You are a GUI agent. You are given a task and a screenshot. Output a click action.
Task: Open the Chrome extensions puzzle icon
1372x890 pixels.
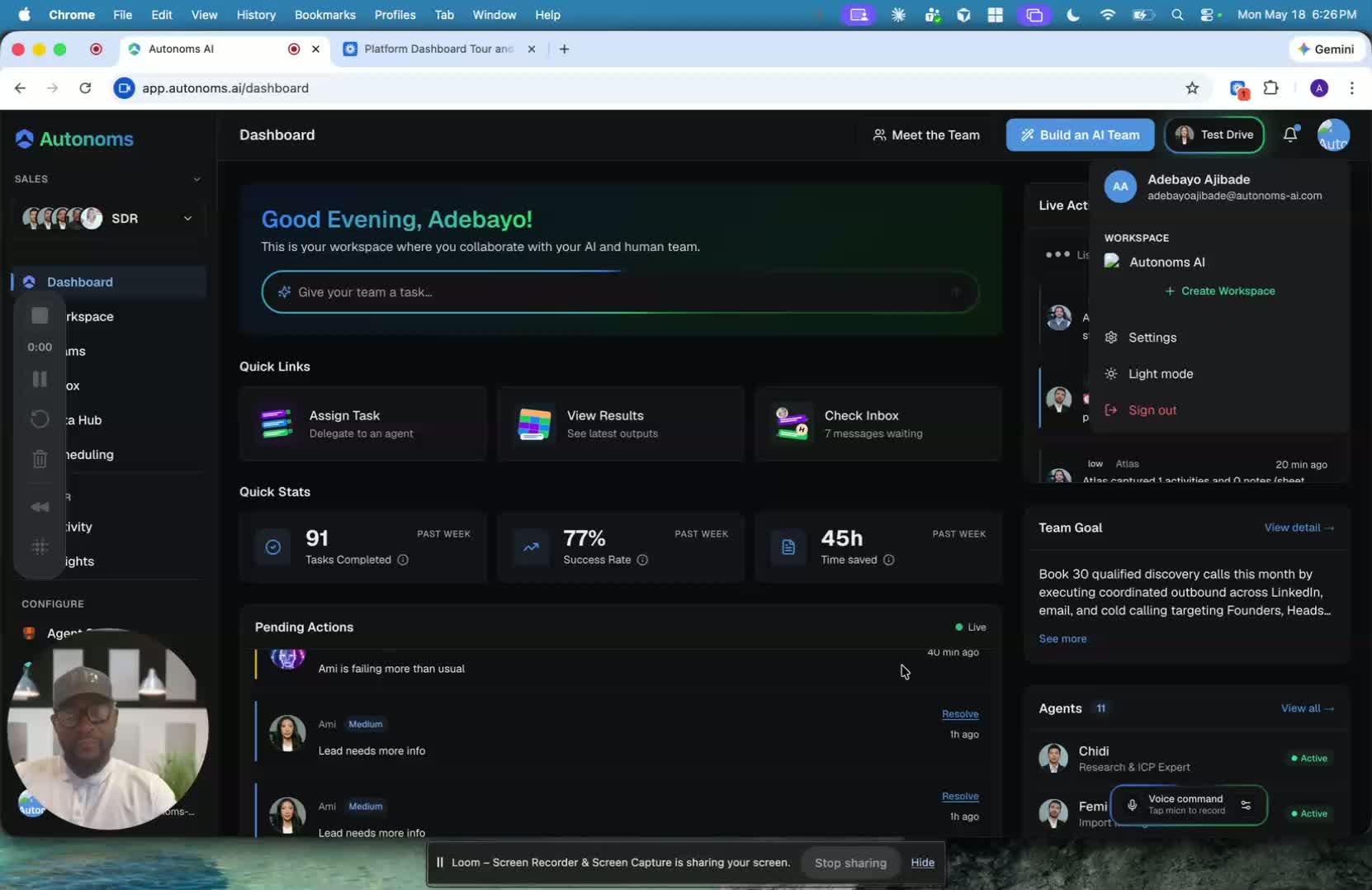point(1271,88)
